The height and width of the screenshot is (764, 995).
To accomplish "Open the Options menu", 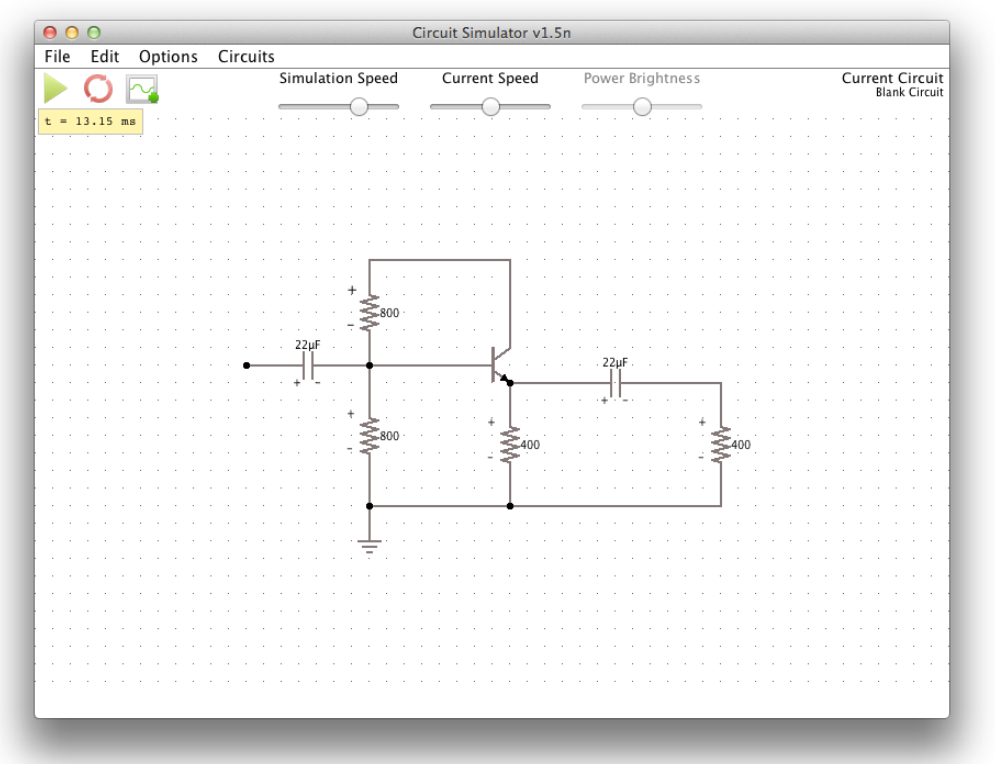I will click(168, 56).
